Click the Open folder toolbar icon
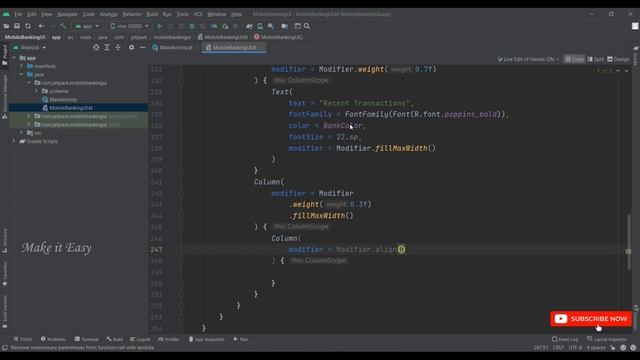Image resolution: width=640 pixels, height=360 pixels. click(x=6, y=26)
